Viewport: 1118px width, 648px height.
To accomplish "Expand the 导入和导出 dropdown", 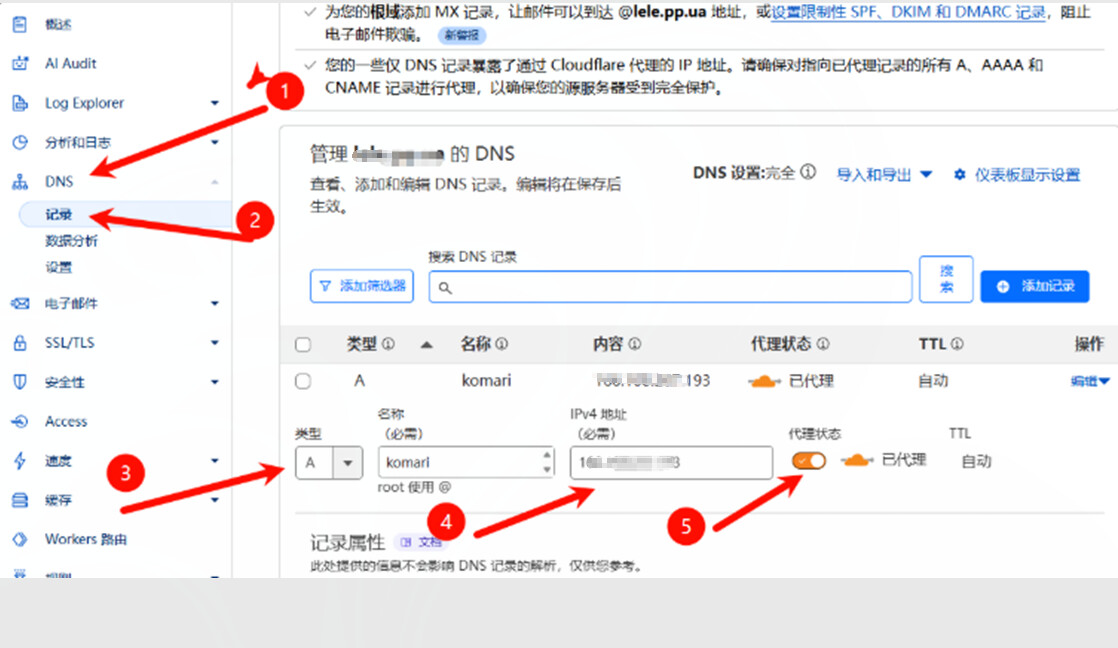I will tap(884, 175).
